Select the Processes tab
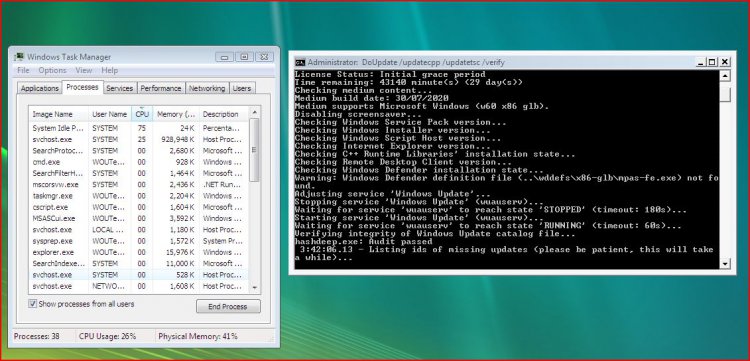This screenshot has height=361, width=750. (x=83, y=87)
